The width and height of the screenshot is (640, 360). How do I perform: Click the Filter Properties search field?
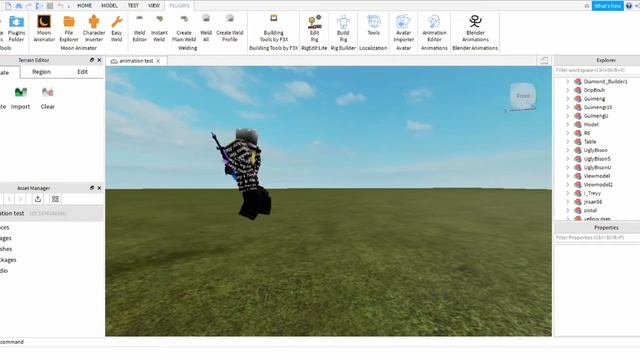[597, 238]
